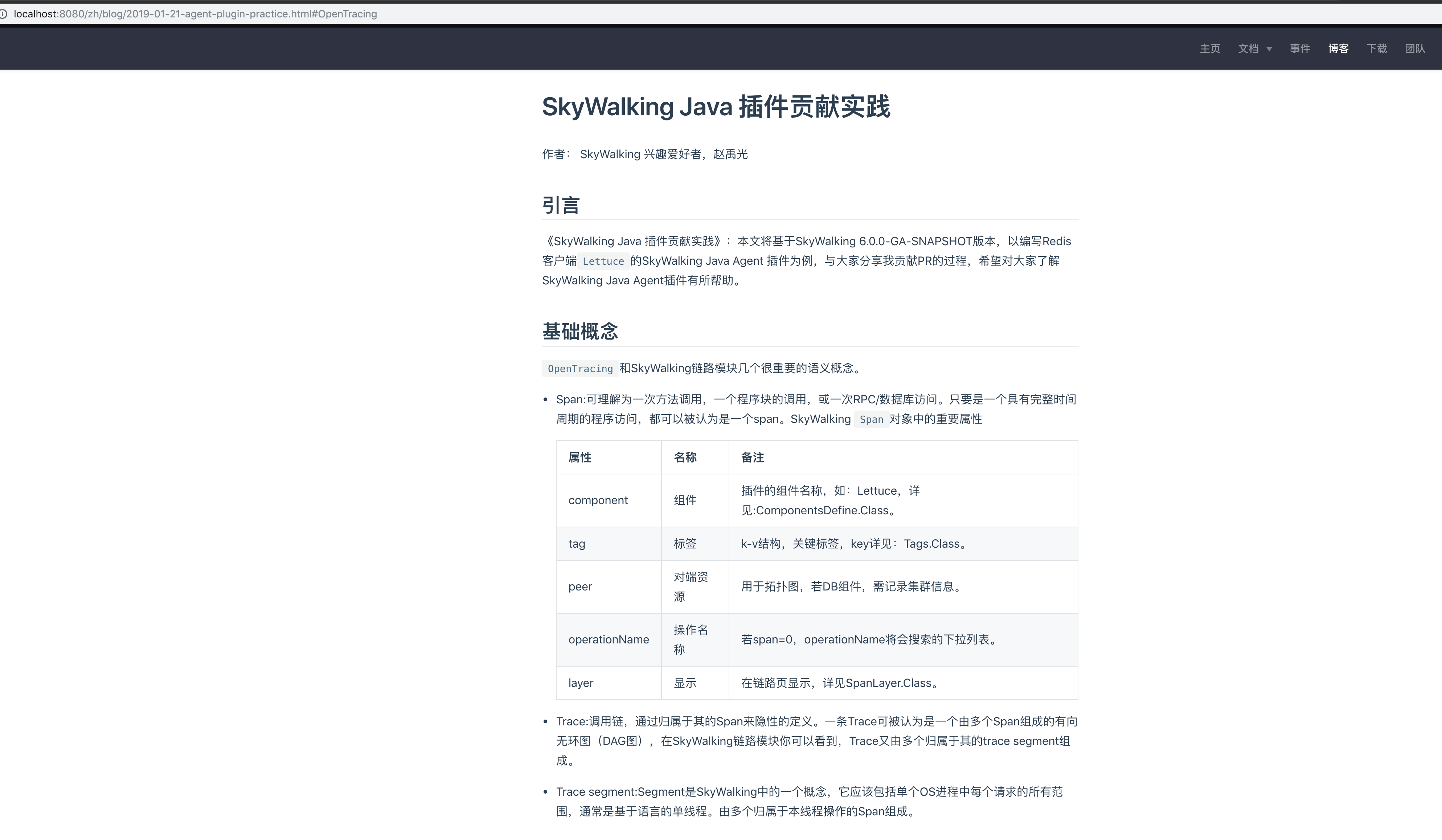The image size is (1442, 840).
Task: Click the 备注 table column header
Action: pos(752,457)
